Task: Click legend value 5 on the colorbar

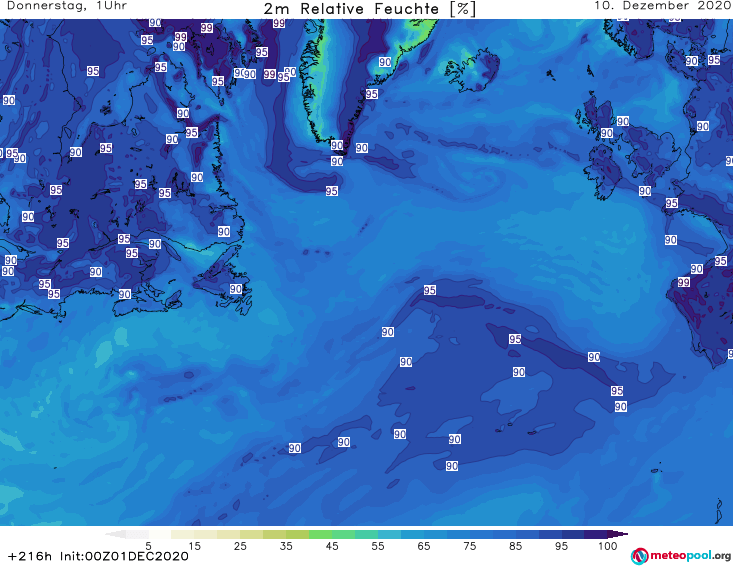Action: coord(148,546)
